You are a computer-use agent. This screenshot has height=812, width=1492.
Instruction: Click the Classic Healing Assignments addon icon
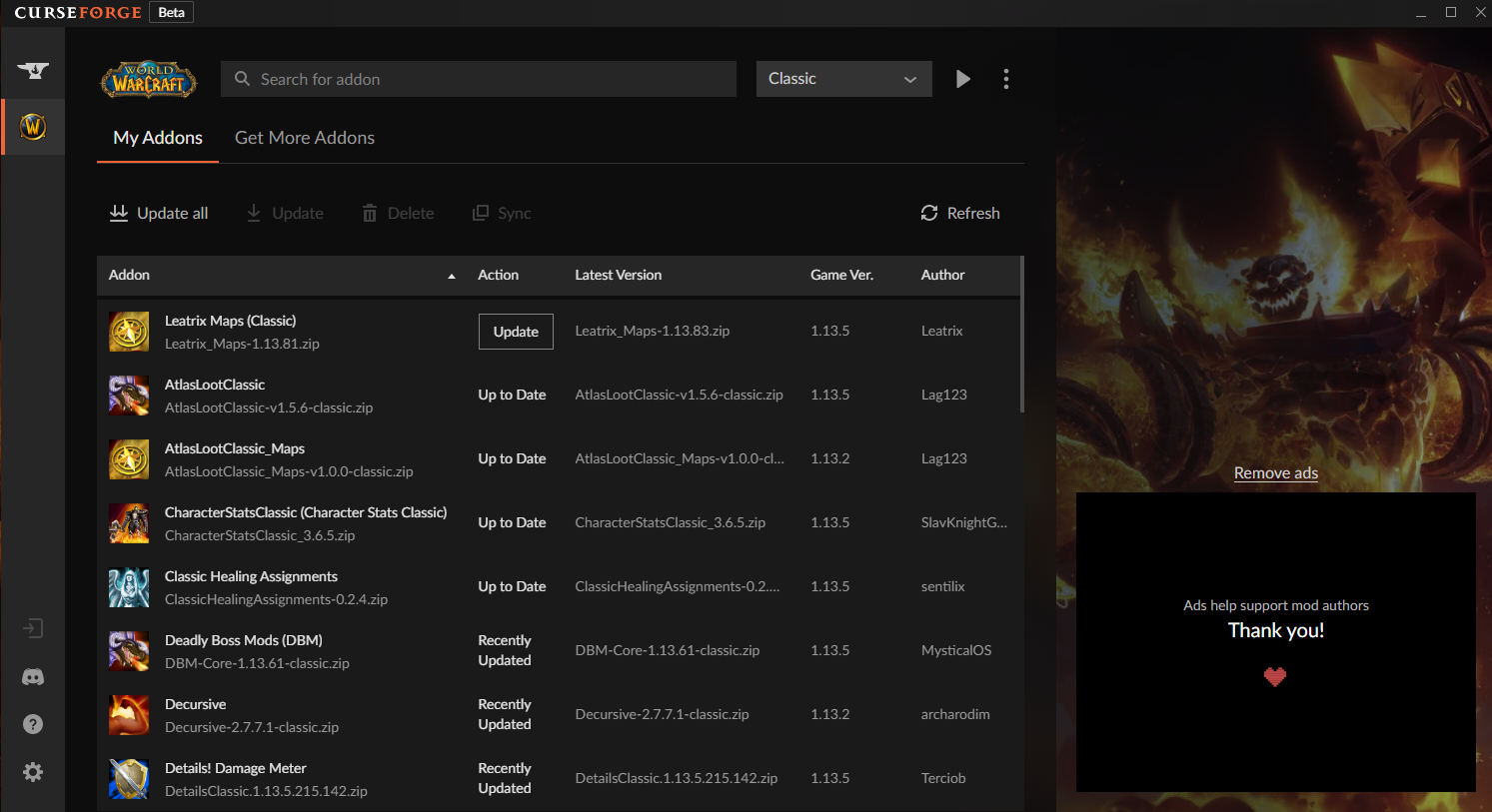129,587
